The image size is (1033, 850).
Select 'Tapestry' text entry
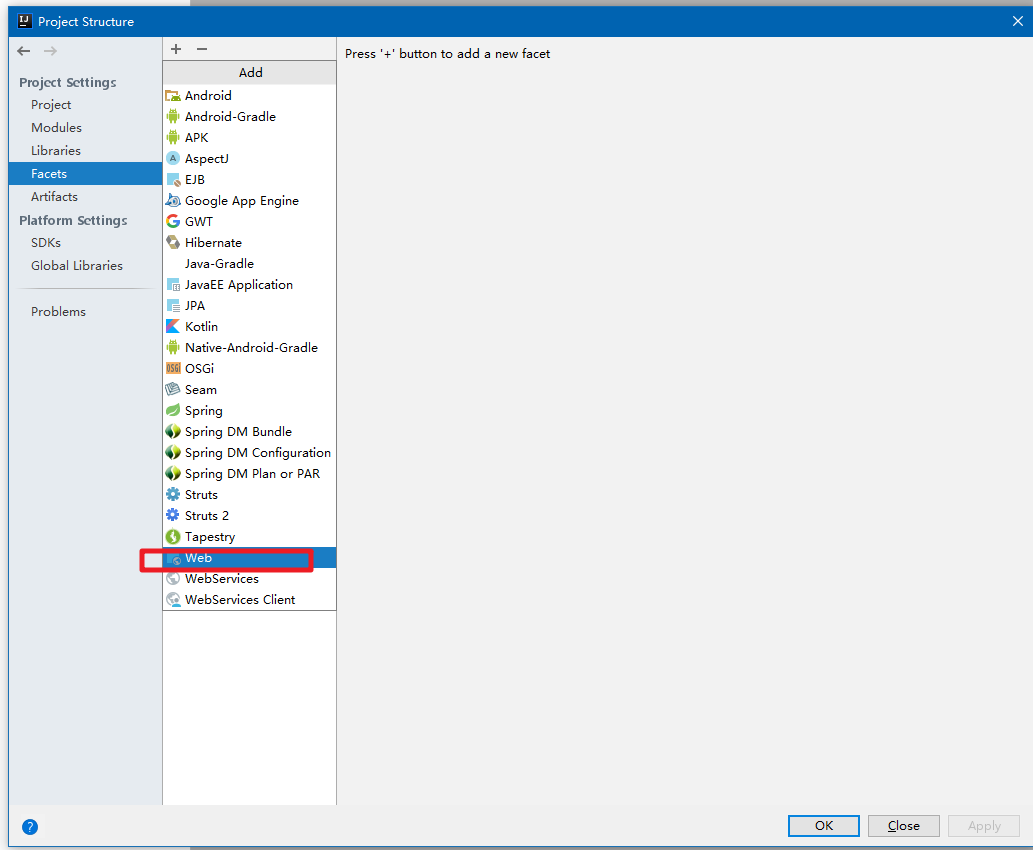[x=209, y=536]
